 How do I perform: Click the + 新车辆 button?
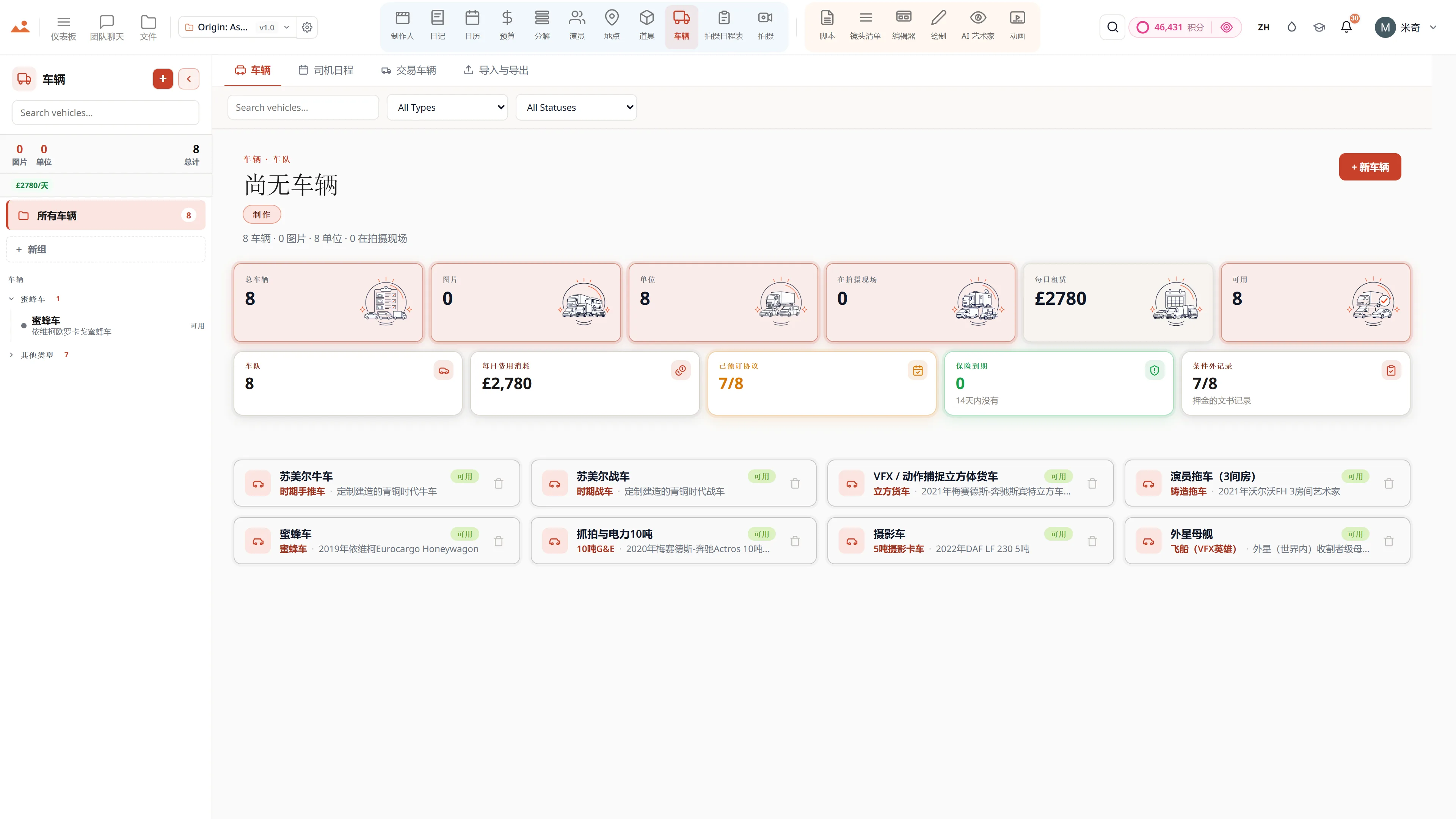coord(1370,167)
